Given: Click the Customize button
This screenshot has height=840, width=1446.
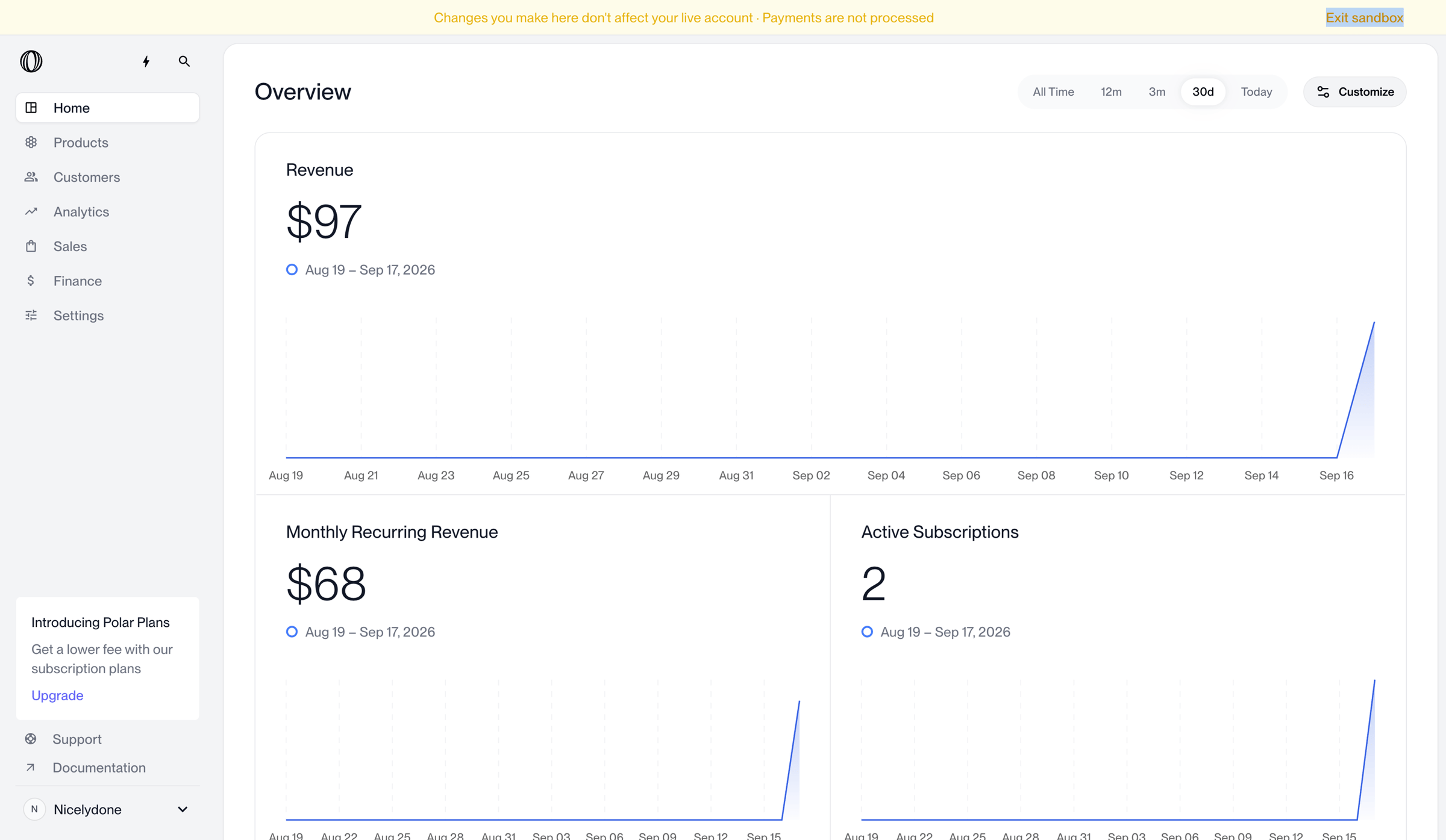Looking at the screenshot, I should (1354, 92).
